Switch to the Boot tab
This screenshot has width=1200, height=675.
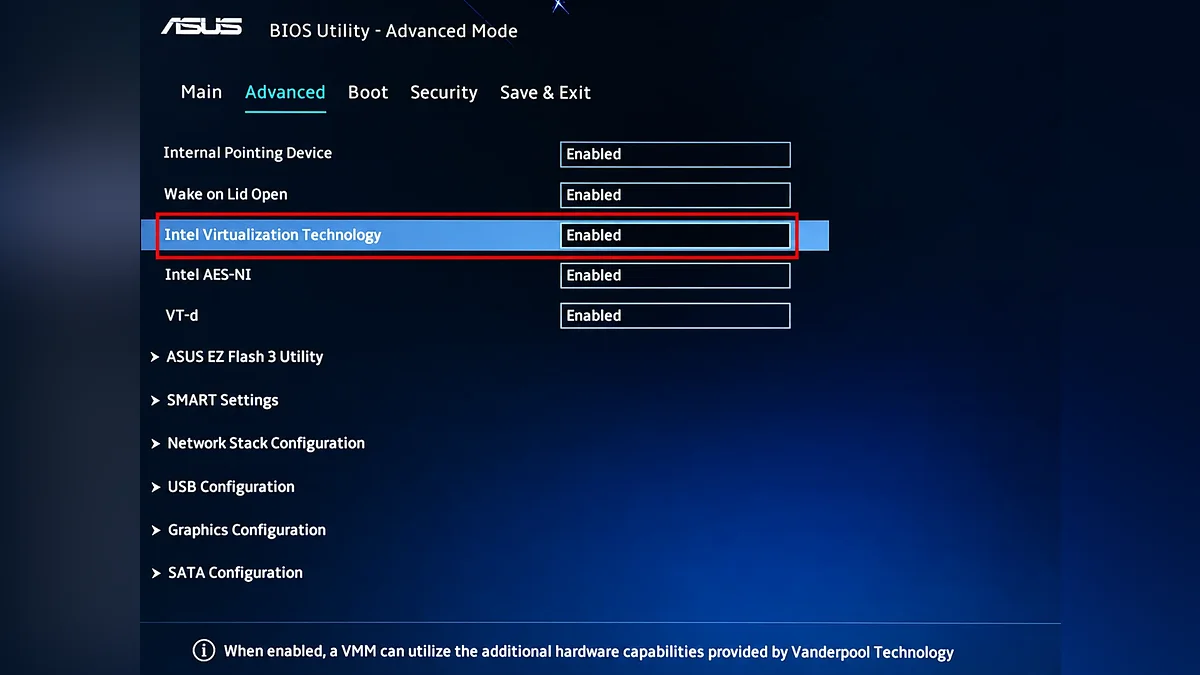pos(368,92)
